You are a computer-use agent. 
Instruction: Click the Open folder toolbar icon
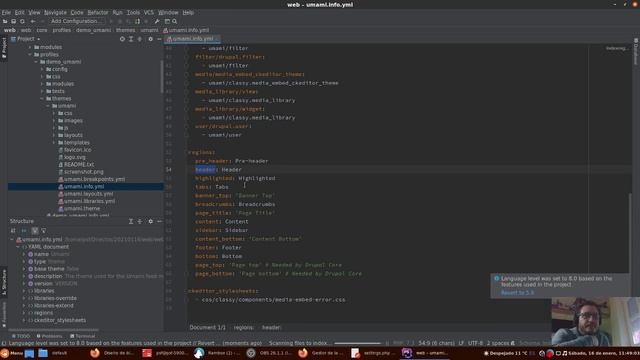point(5,21)
